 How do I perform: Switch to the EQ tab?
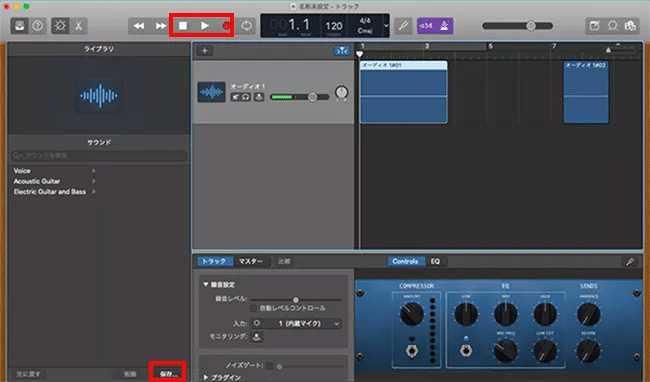coord(435,261)
